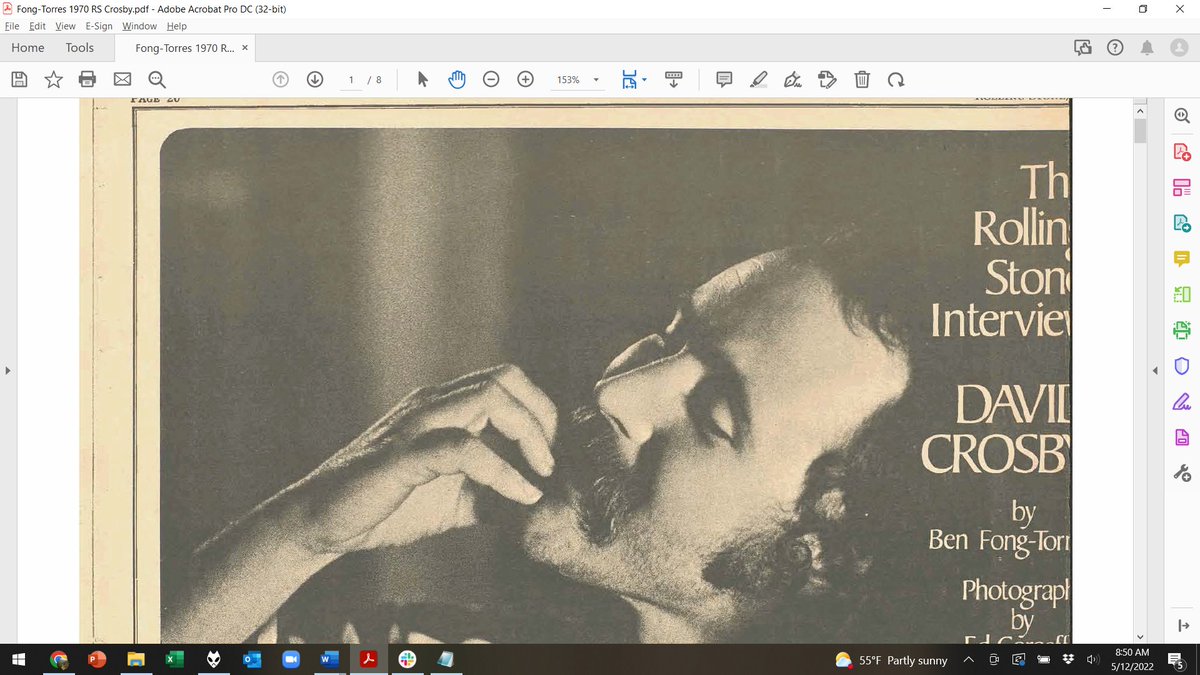The width and height of the screenshot is (1200, 675).
Task: Open the Sign document pen tool
Action: point(793,79)
